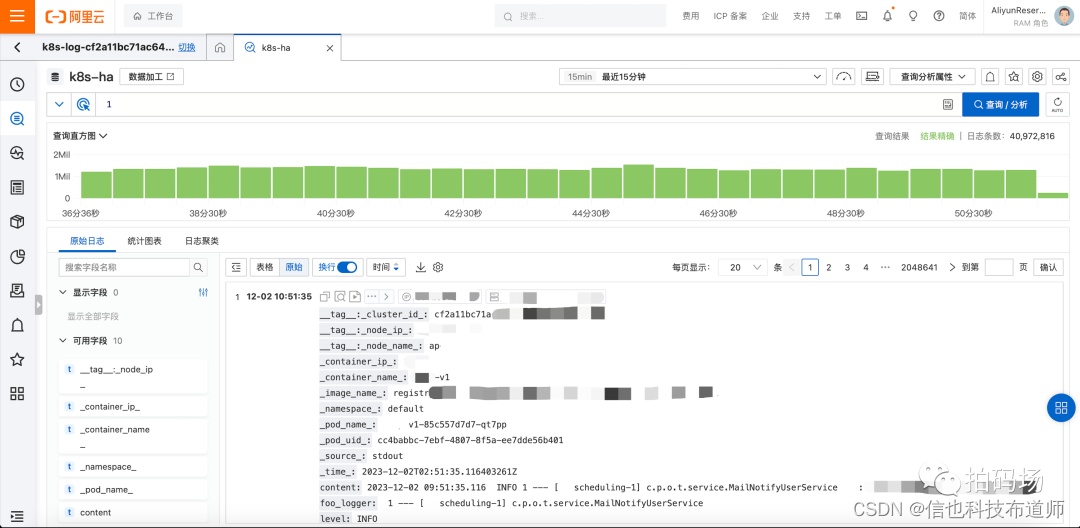The width and height of the screenshot is (1080, 528).
Task: Open the 最近15分钟 time range dropdown
Action: [x=693, y=76]
